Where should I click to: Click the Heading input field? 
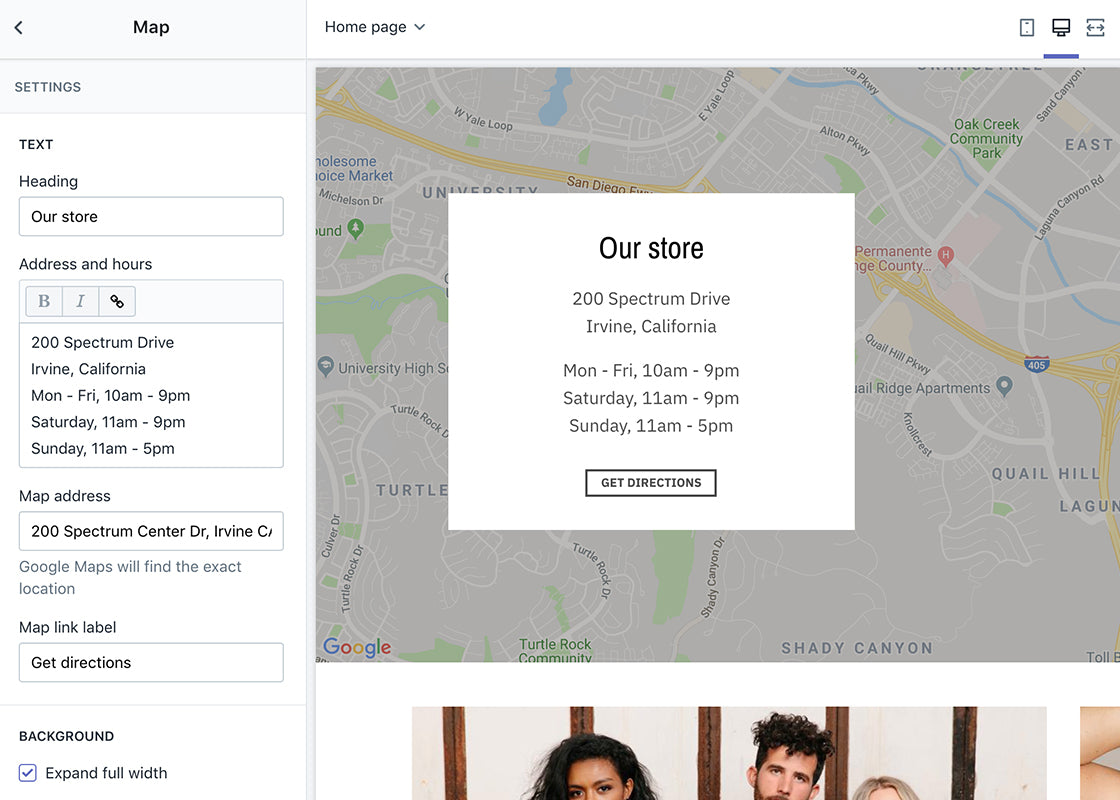151,216
